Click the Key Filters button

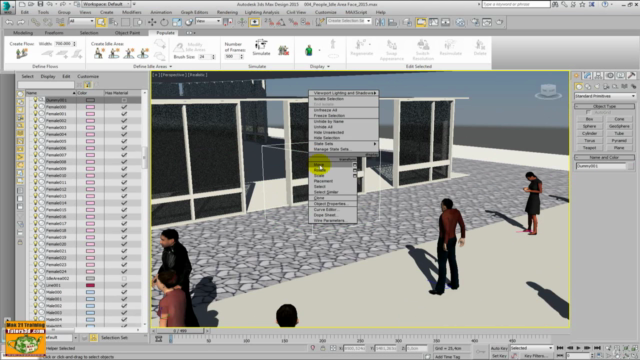pos(536,356)
